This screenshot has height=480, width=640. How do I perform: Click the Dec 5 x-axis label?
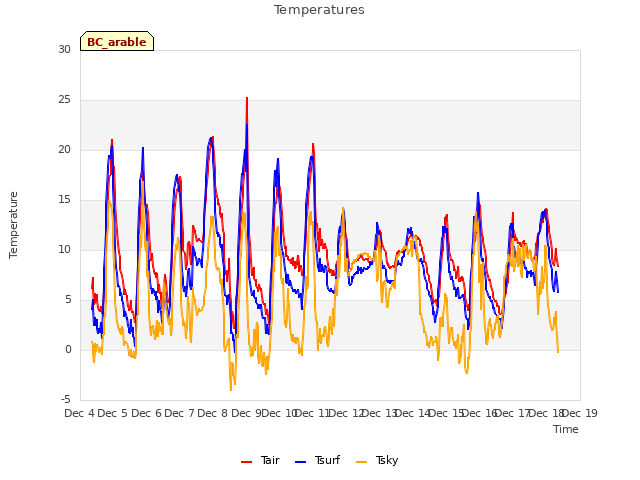click(x=113, y=413)
